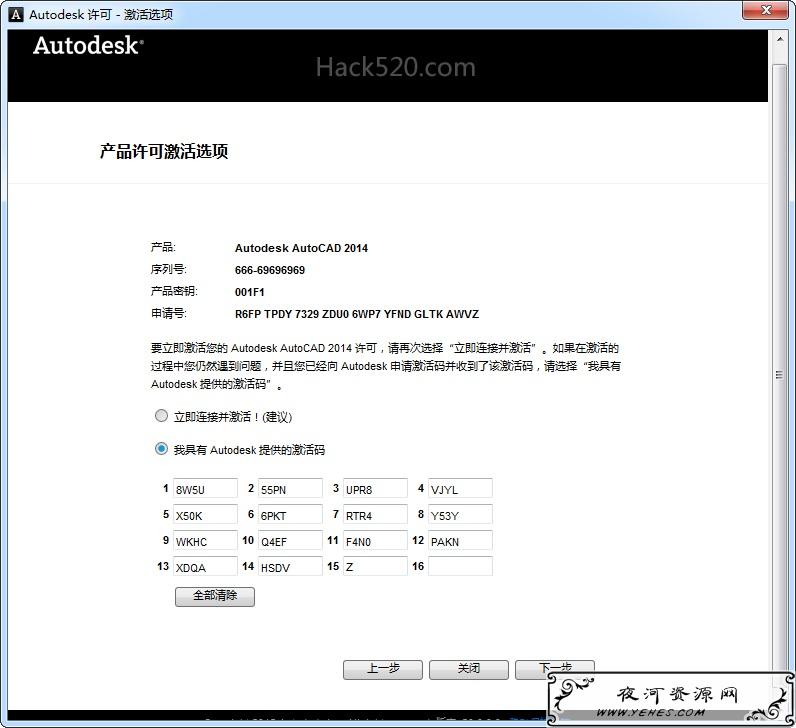796x728 pixels.
Task: Click the empty activation code field 16
Action: pos(460,566)
